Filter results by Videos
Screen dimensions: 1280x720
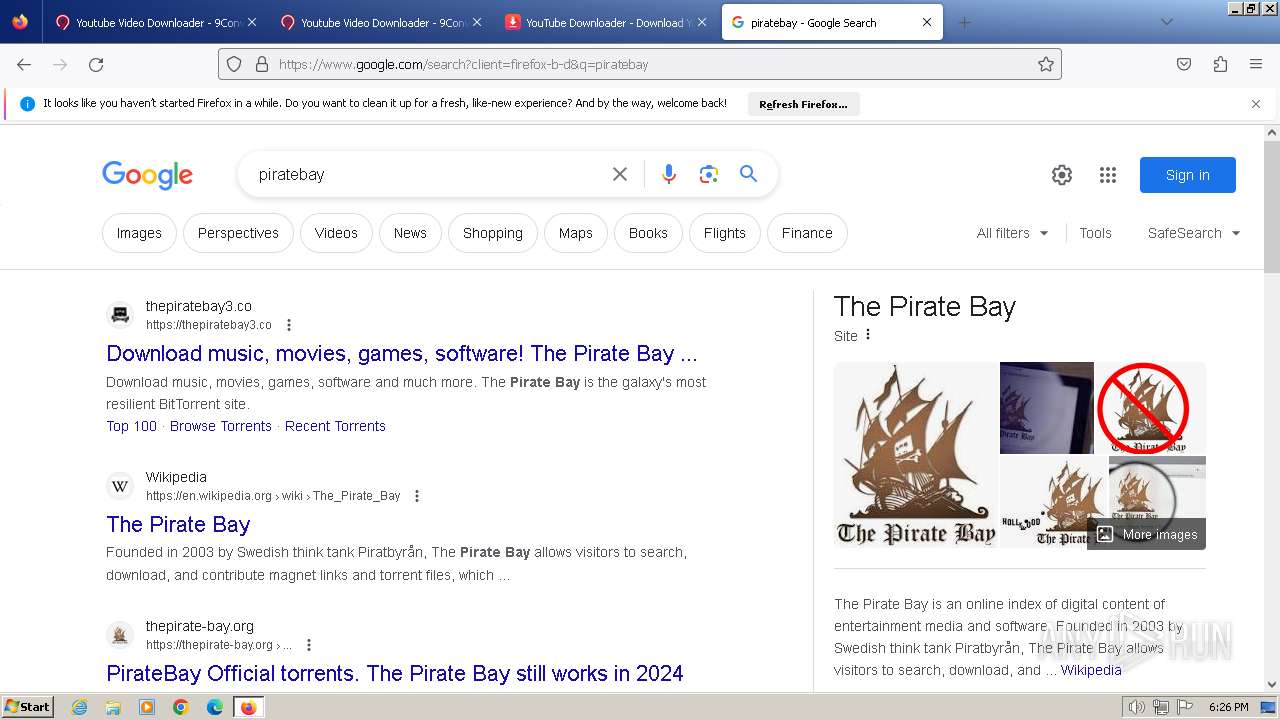click(x=336, y=233)
